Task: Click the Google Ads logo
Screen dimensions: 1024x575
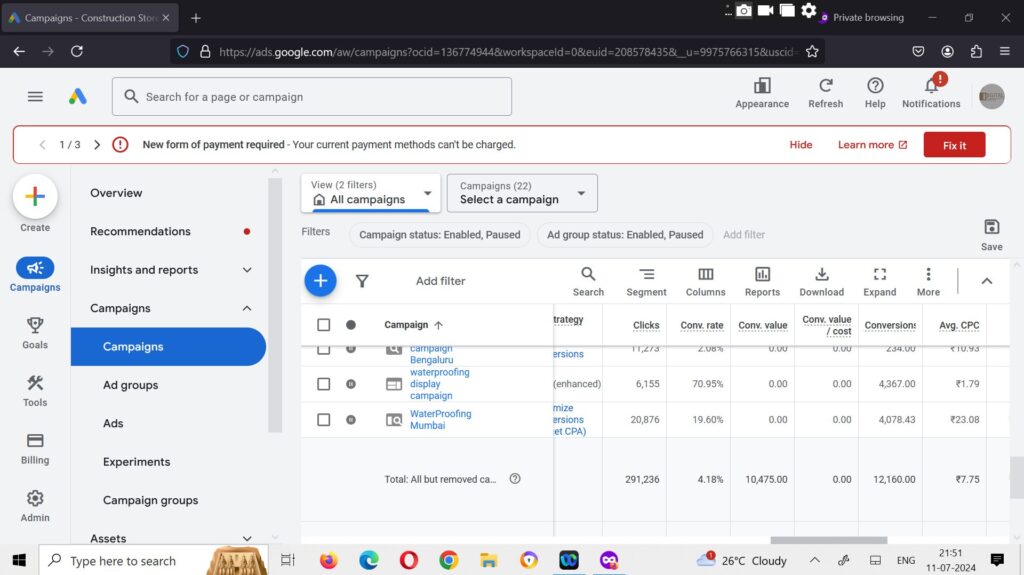Action: pos(78,97)
